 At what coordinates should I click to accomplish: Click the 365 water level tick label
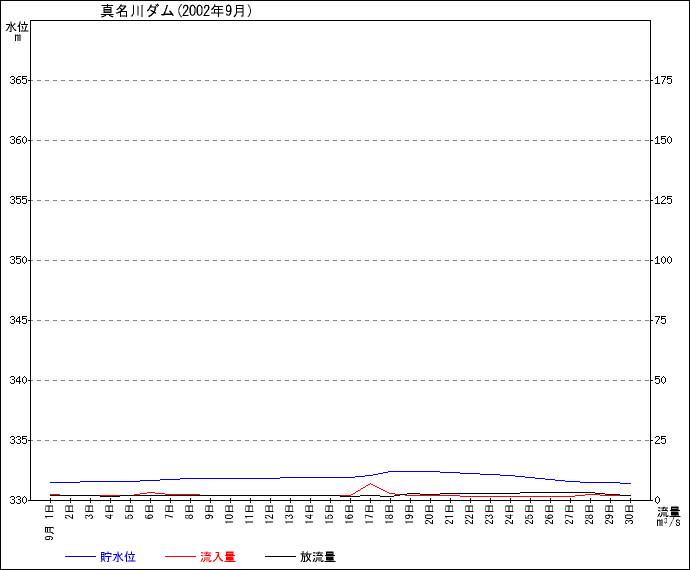pos(18,80)
